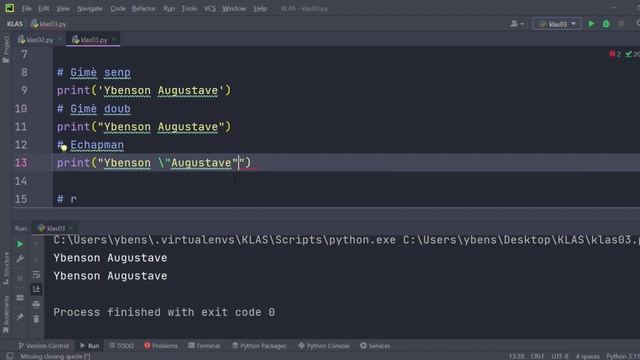Image resolution: width=640 pixels, height=360 pixels.
Task: Click the green Run button in top toolbar
Action: coord(591,24)
